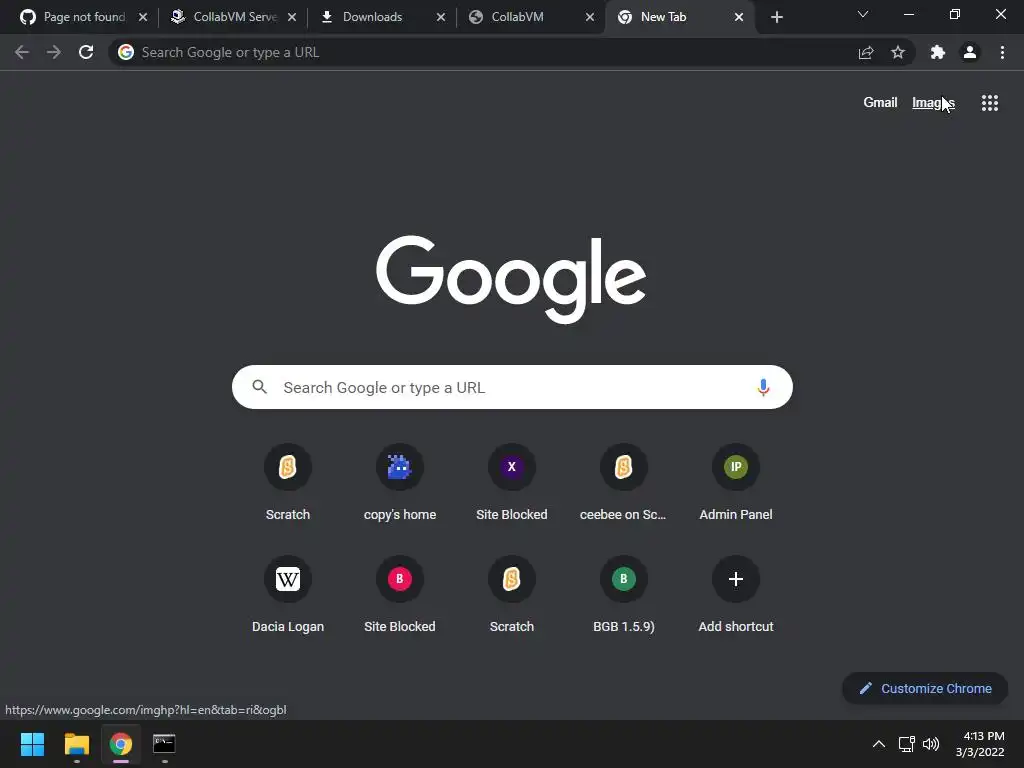Close the CollabVM tab
Image resolution: width=1024 pixels, height=768 pixels.
tap(590, 17)
